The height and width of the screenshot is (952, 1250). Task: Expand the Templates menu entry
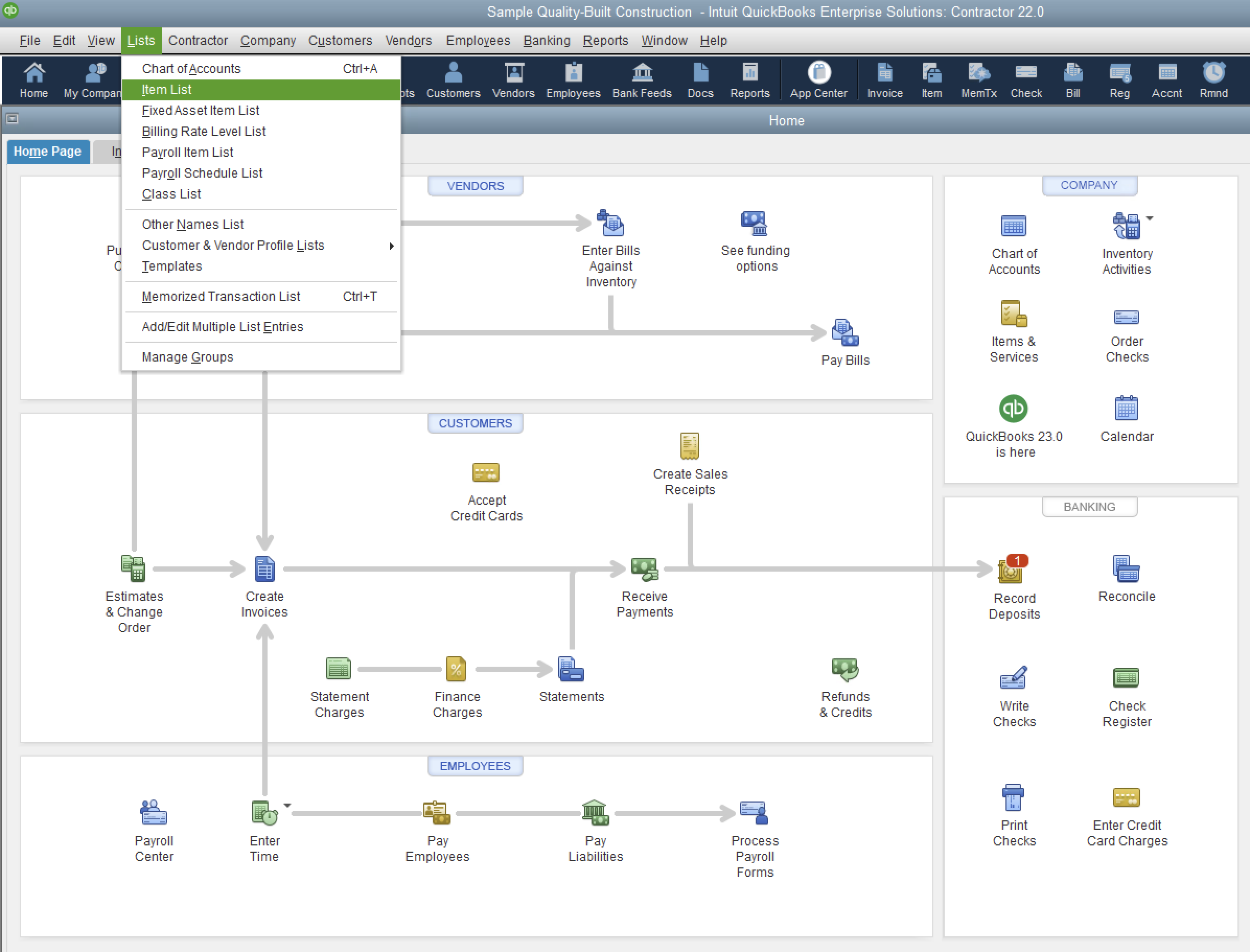172,266
